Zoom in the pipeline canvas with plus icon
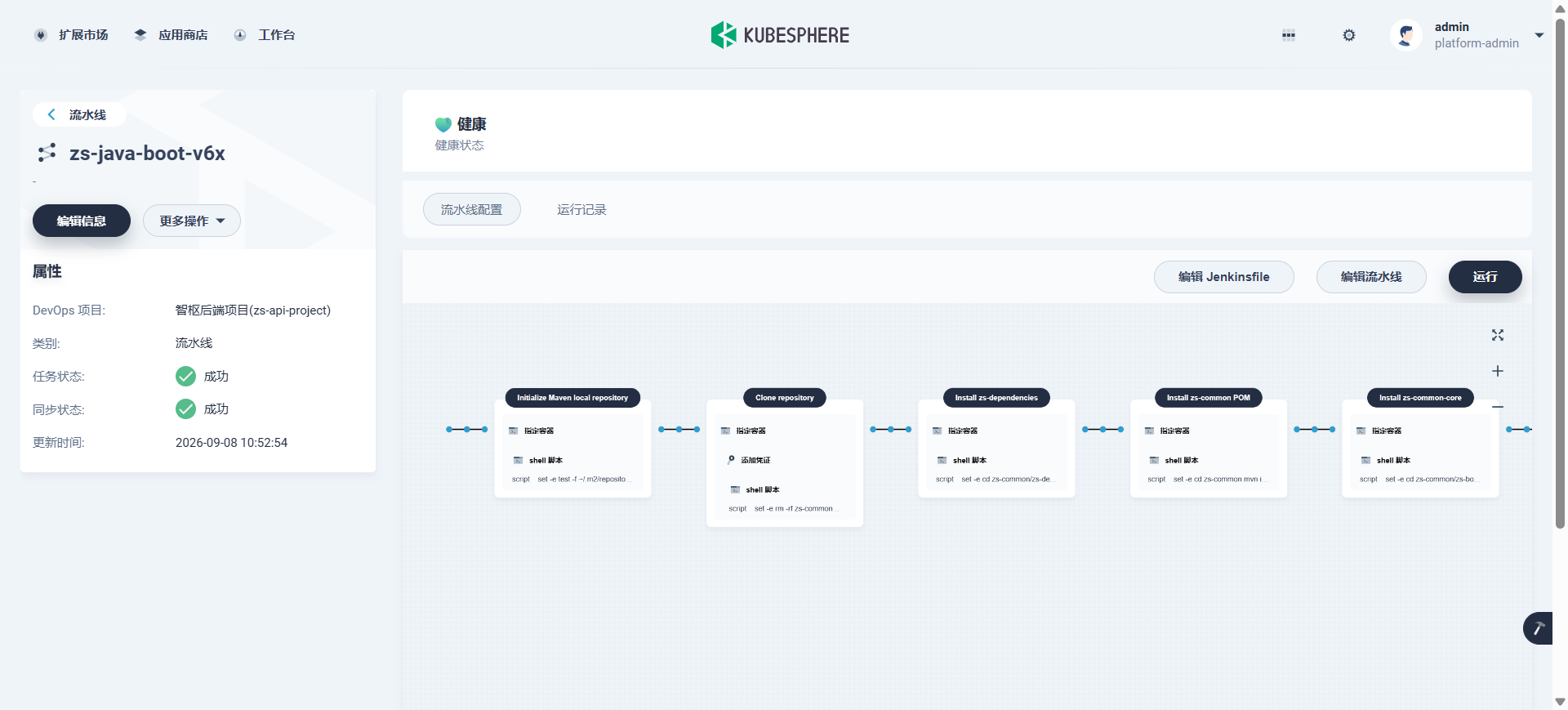The height and width of the screenshot is (710, 1568). [x=1498, y=371]
